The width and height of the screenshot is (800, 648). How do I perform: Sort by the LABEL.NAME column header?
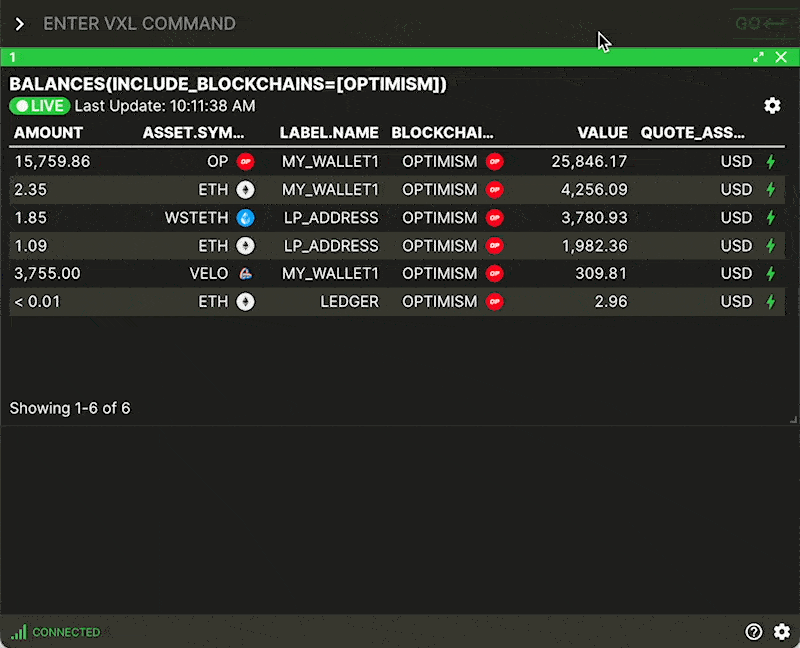(x=329, y=133)
